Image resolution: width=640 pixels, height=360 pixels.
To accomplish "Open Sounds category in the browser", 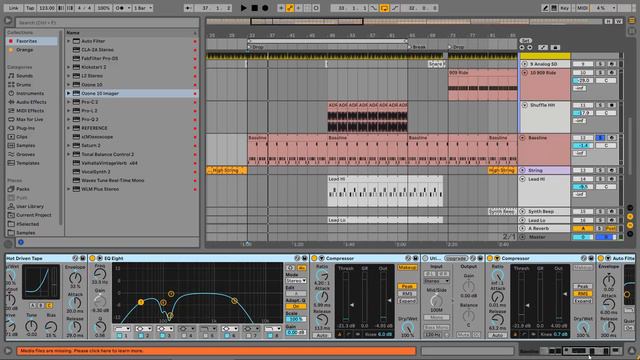I will point(24,76).
